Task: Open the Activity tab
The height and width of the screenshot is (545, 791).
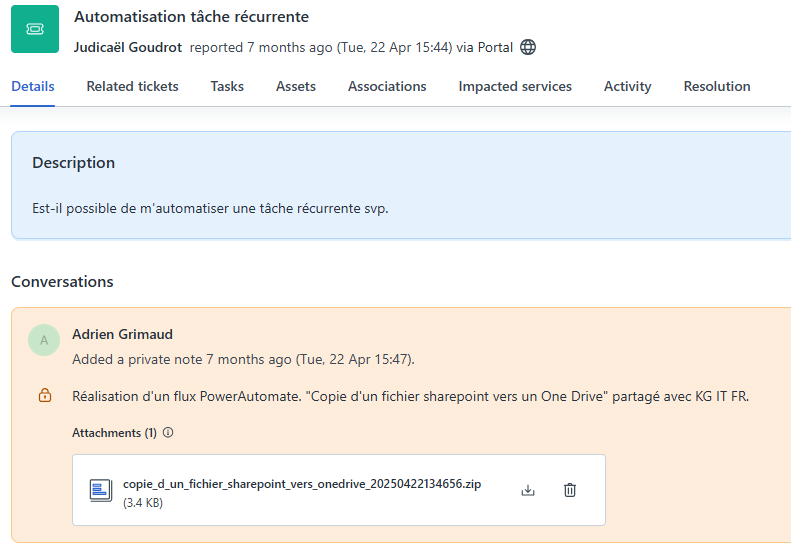Action: coord(627,87)
